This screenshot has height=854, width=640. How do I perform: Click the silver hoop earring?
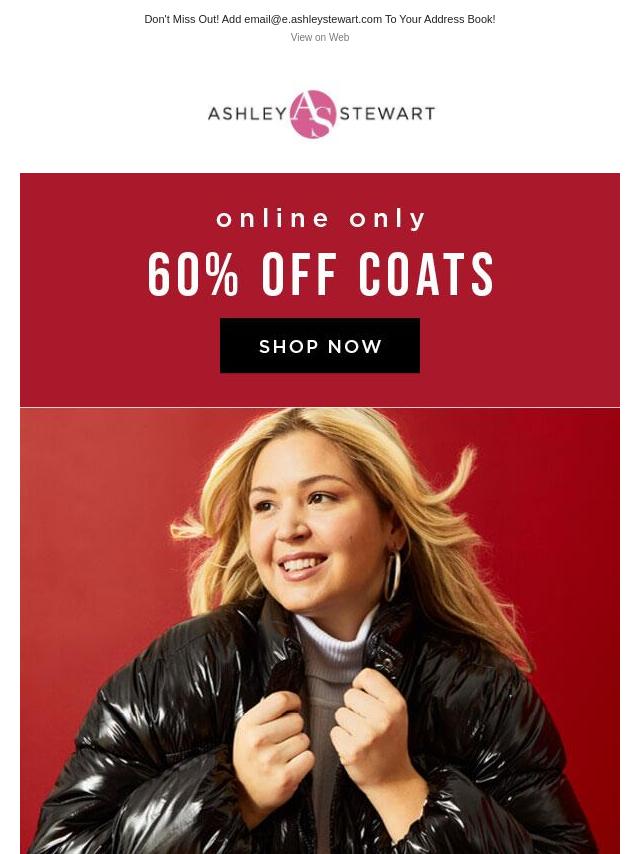tap(392, 576)
